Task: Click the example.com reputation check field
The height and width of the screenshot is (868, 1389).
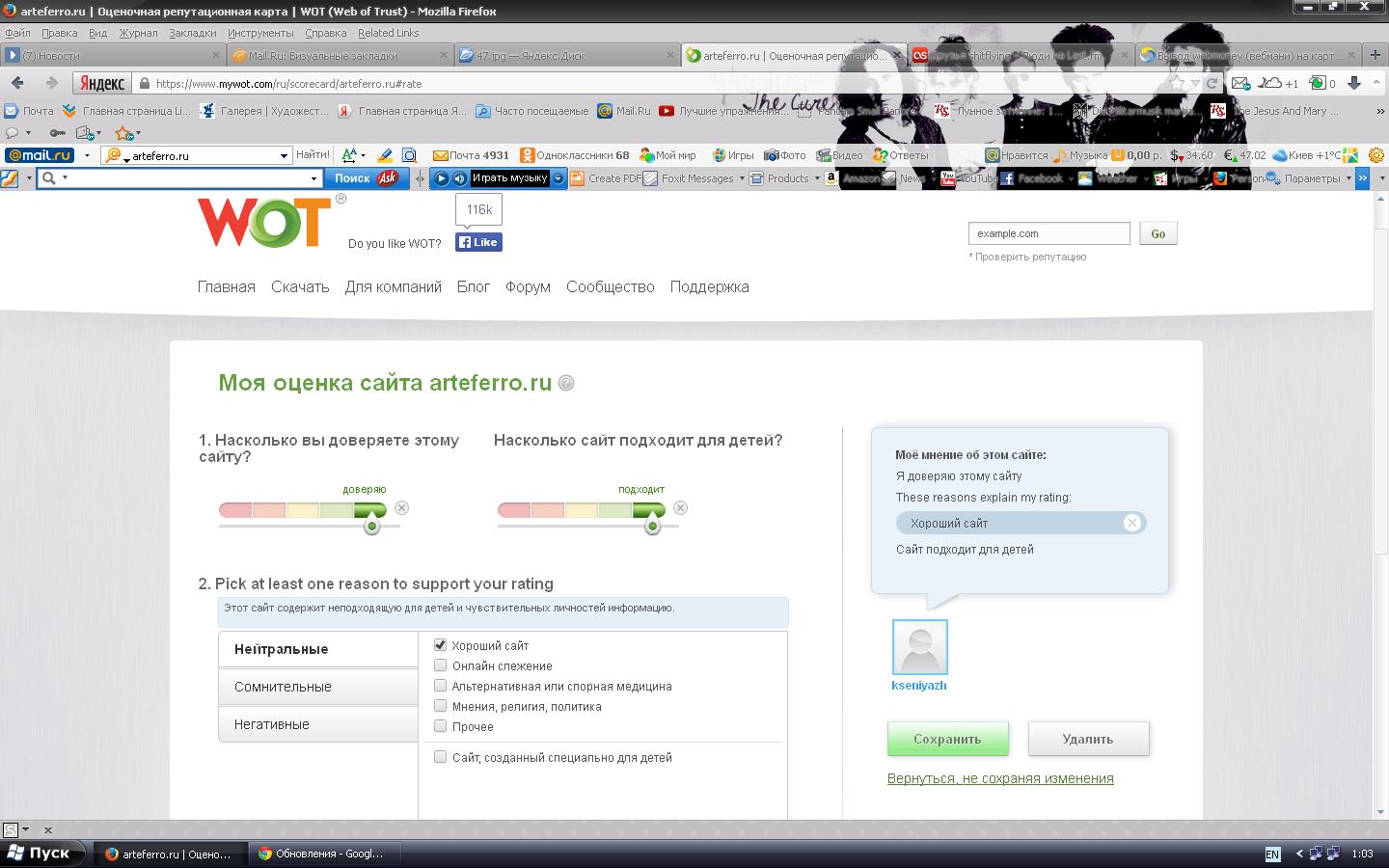Action: pyautogui.click(x=1049, y=233)
